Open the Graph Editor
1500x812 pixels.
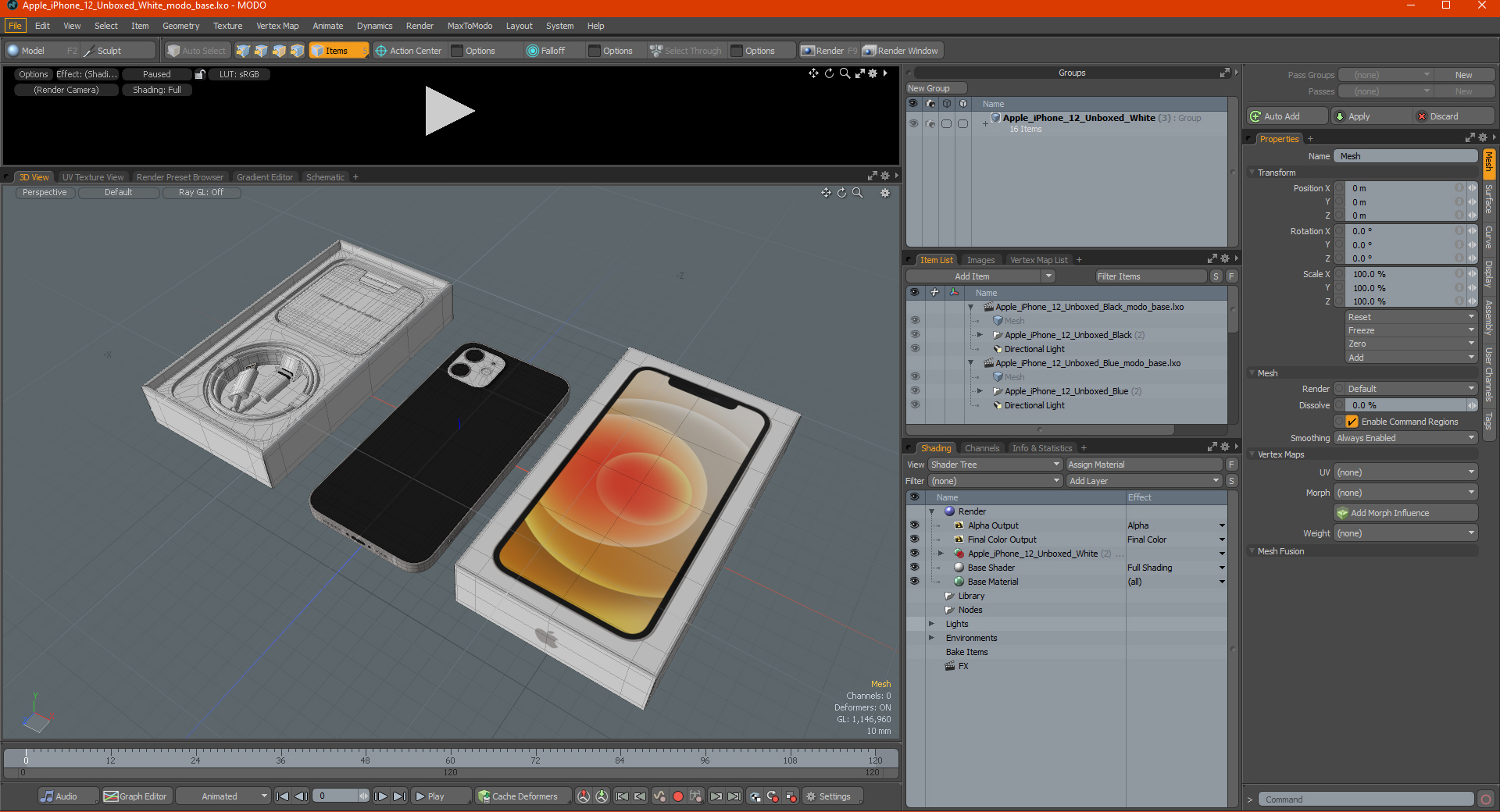[136, 796]
